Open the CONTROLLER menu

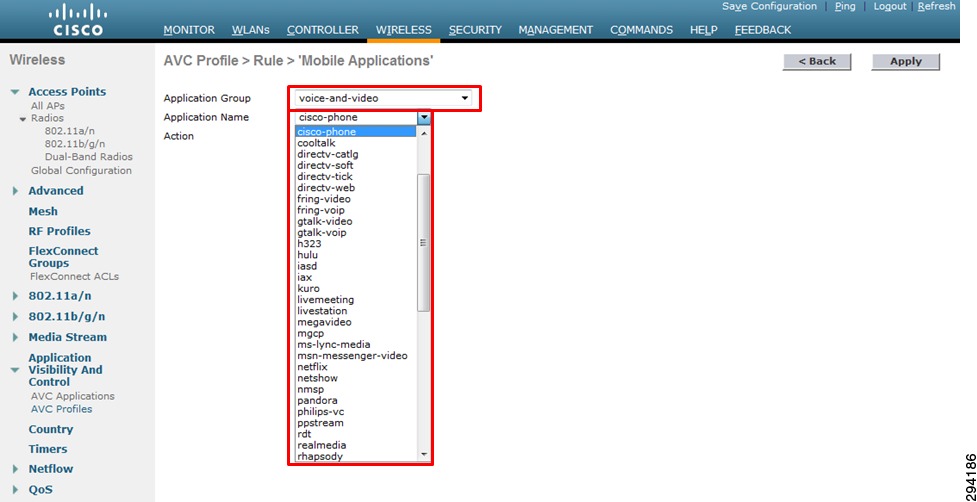point(323,30)
